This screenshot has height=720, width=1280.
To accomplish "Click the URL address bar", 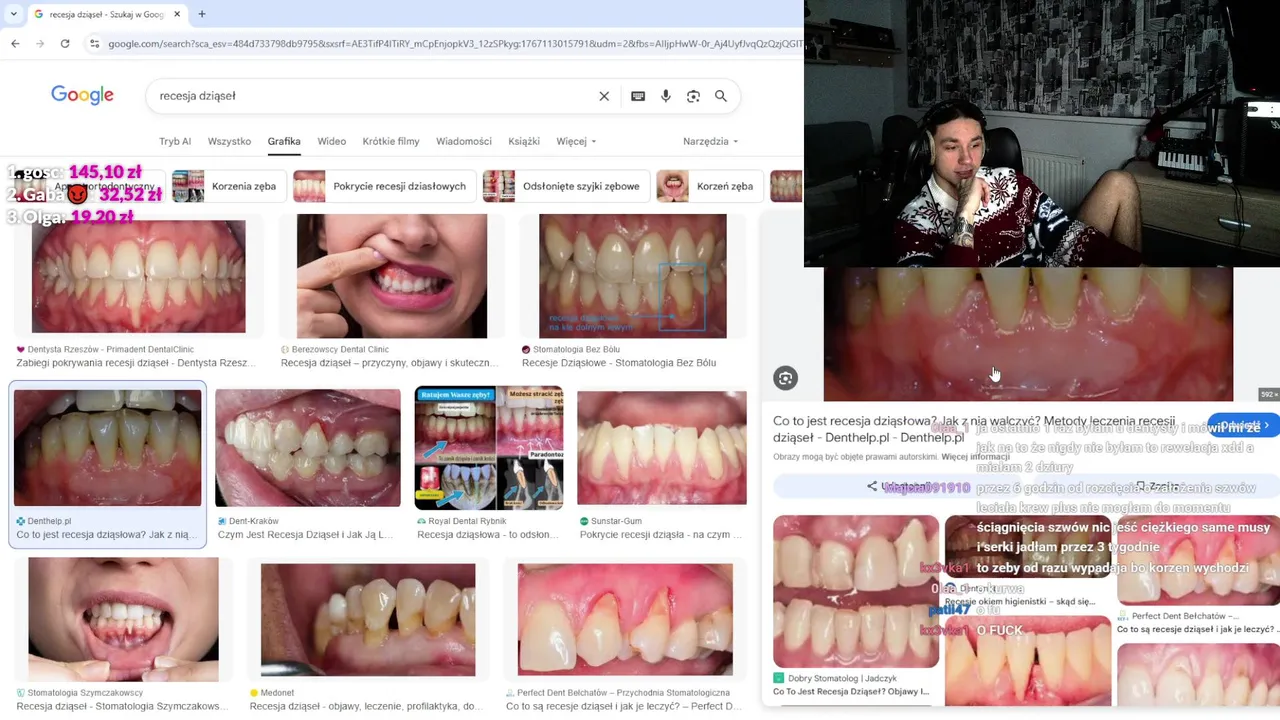I will tap(453, 43).
